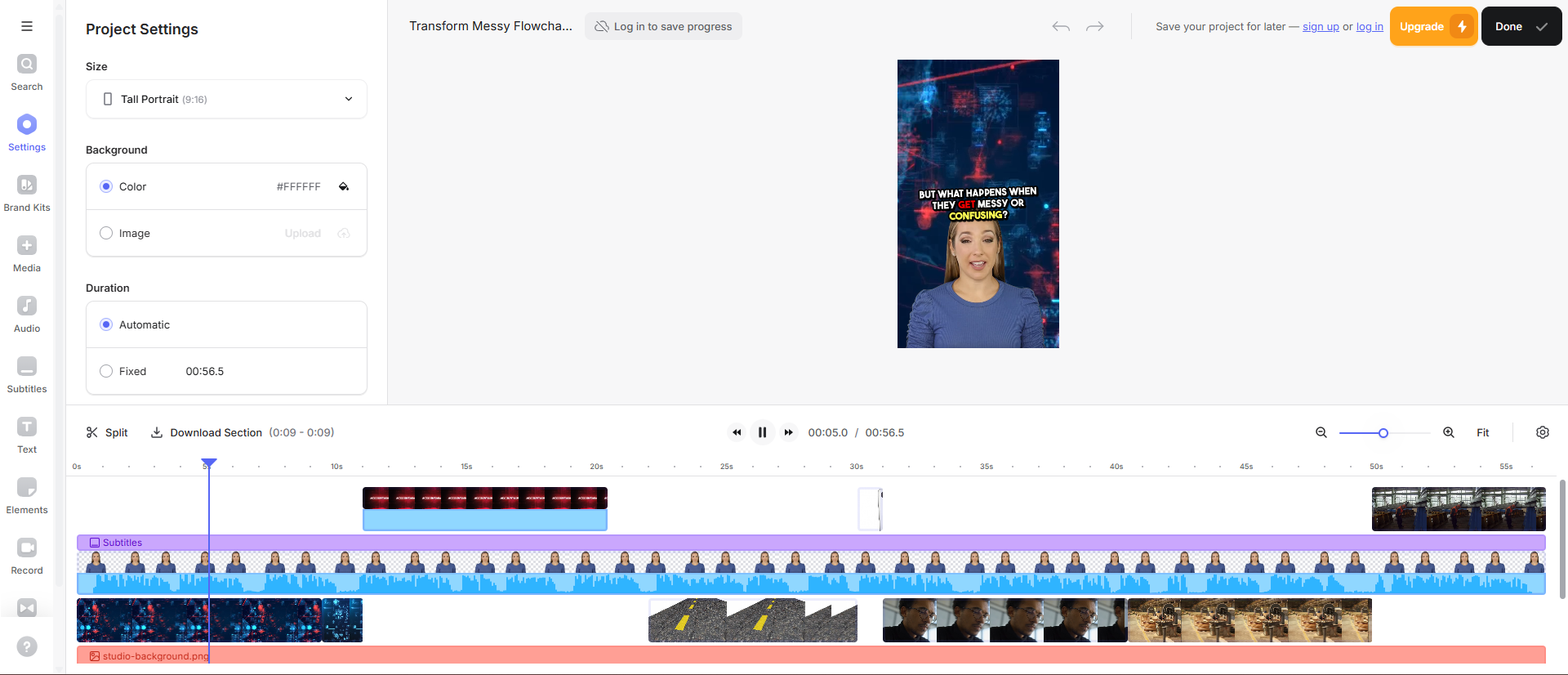
Task: Click the video preview canvas
Action: (978, 203)
